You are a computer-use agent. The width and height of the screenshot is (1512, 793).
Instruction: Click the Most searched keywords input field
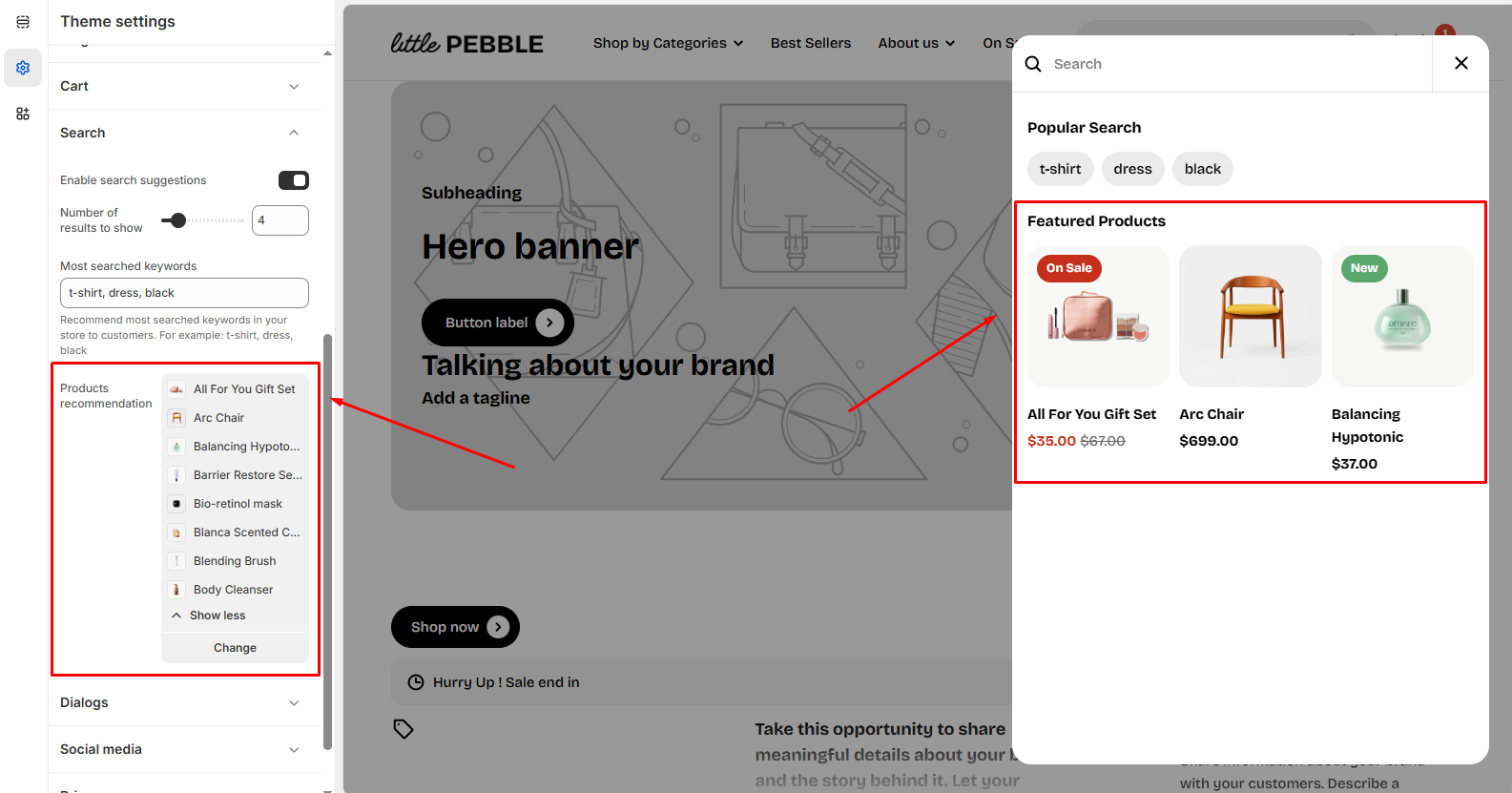coord(184,293)
